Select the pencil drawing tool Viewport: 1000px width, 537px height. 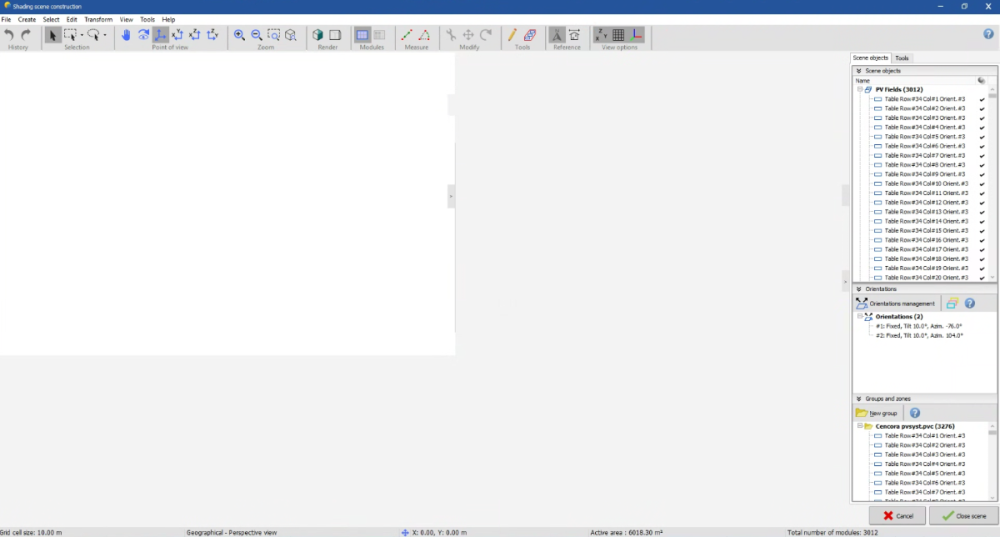coord(513,35)
